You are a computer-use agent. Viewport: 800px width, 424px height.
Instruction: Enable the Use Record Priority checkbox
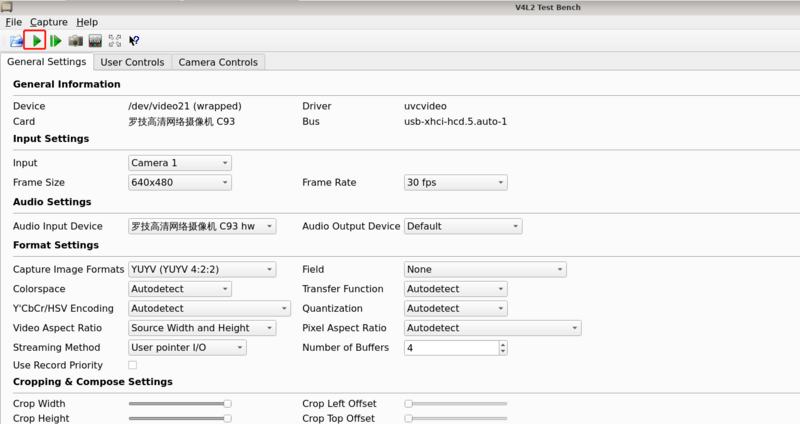click(132, 366)
